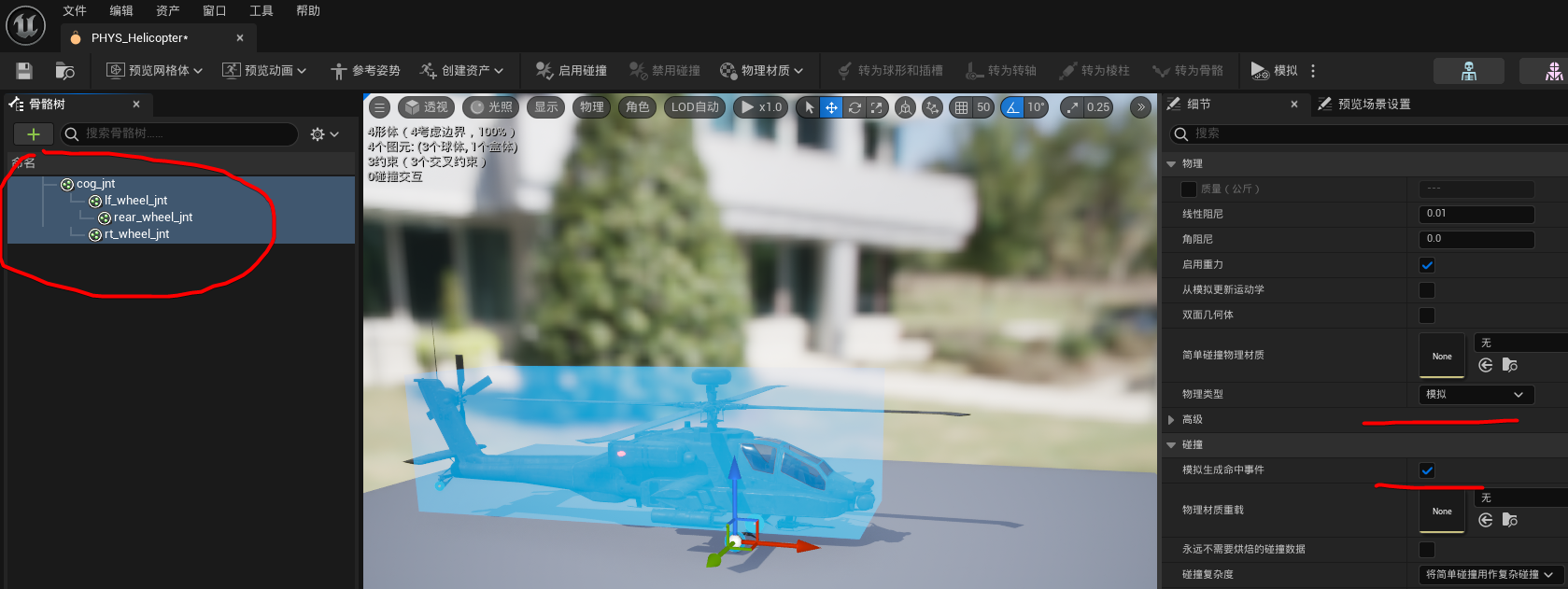Choose the rotate tool in viewport
Screen dimensions: 1568x589
point(854,107)
